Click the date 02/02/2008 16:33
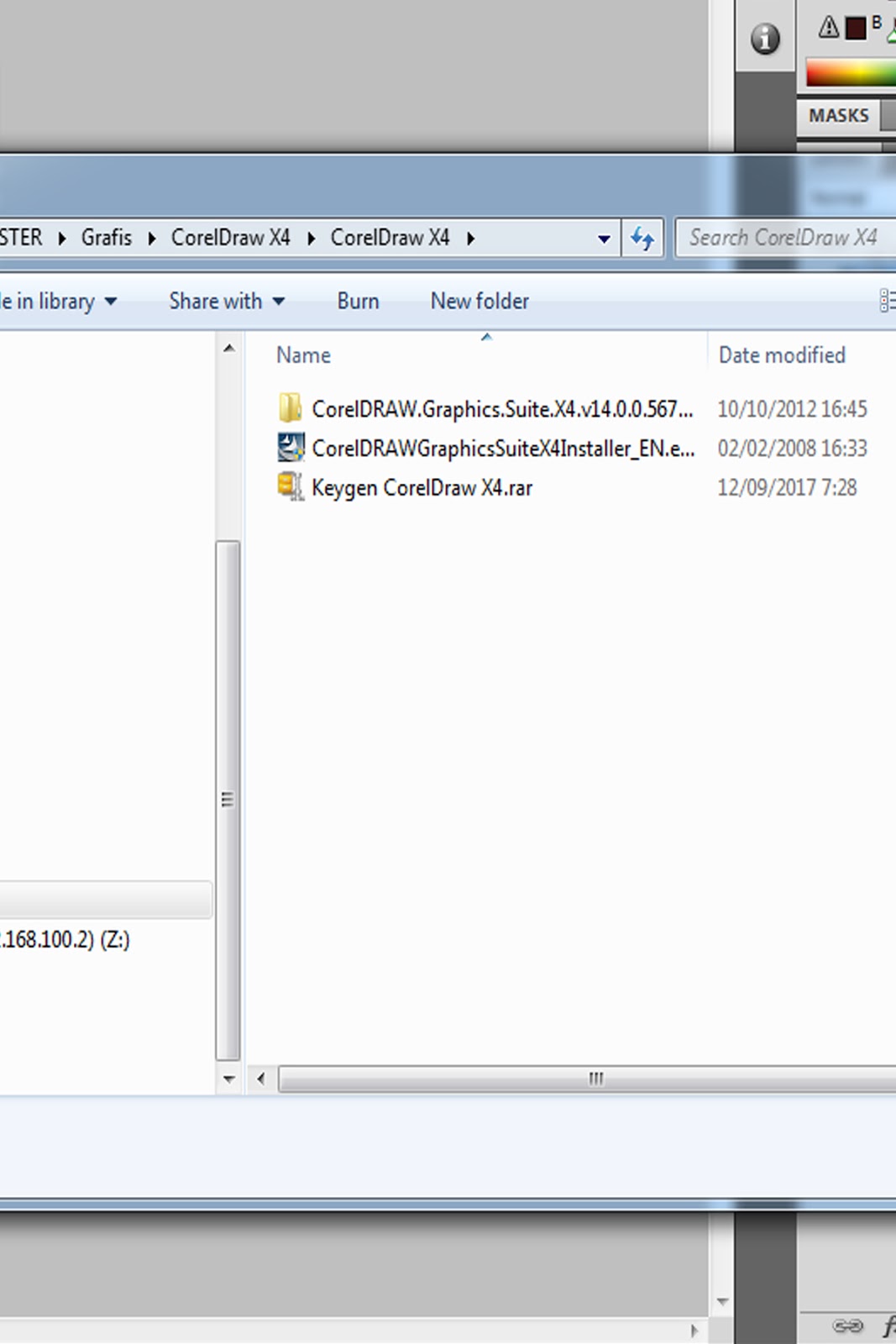 792,449
